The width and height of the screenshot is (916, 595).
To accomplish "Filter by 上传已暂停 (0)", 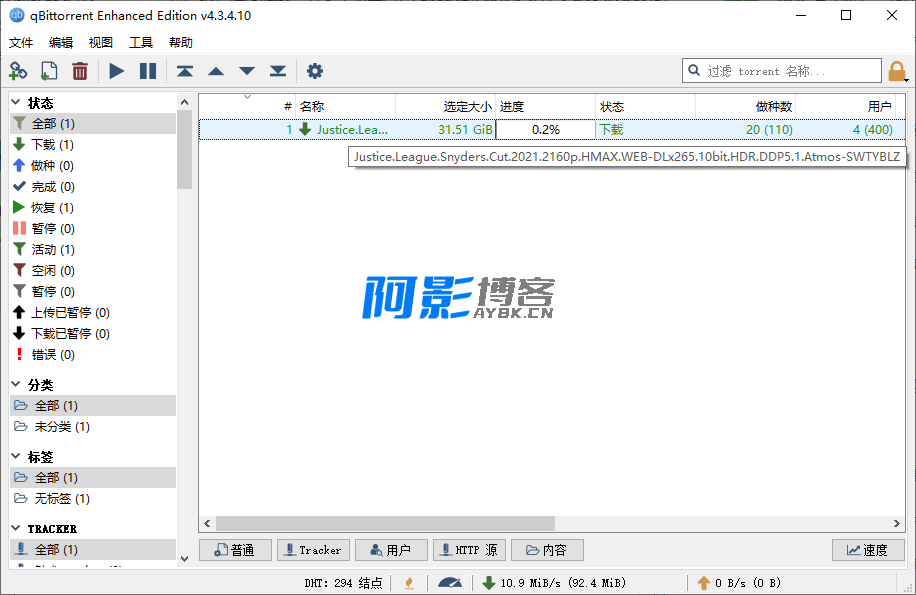I will (x=93, y=312).
